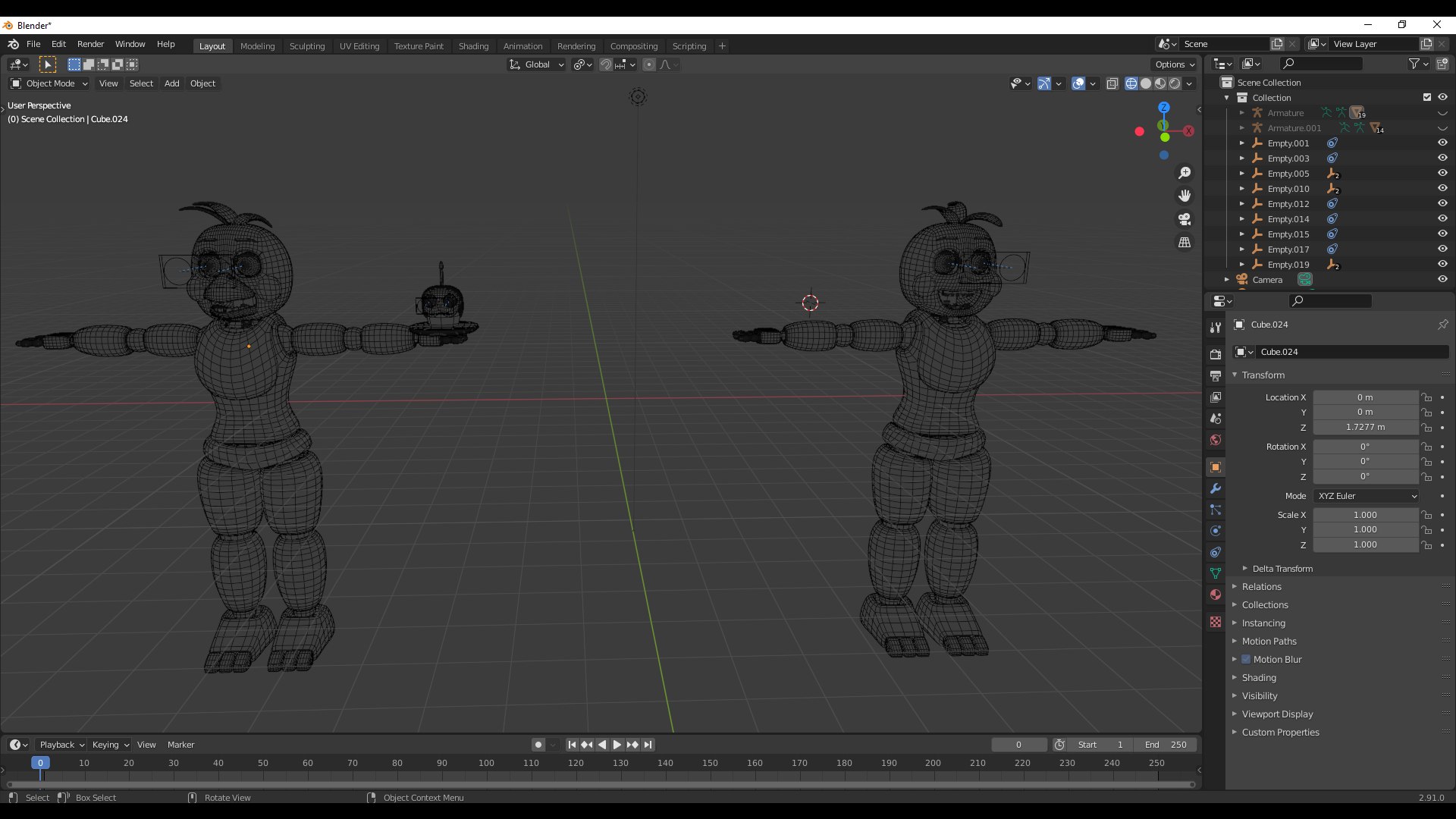Toggle viewport overlays button
The width and height of the screenshot is (1456, 819).
(x=1078, y=83)
